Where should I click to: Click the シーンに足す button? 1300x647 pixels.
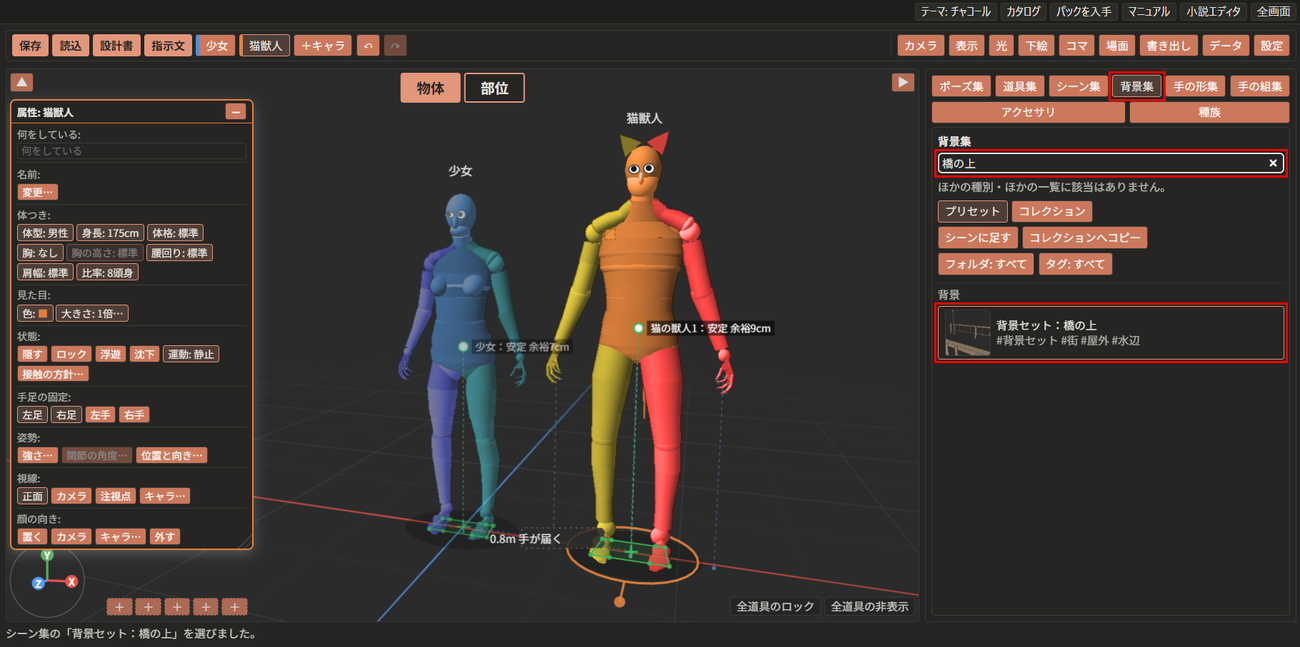pos(978,238)
